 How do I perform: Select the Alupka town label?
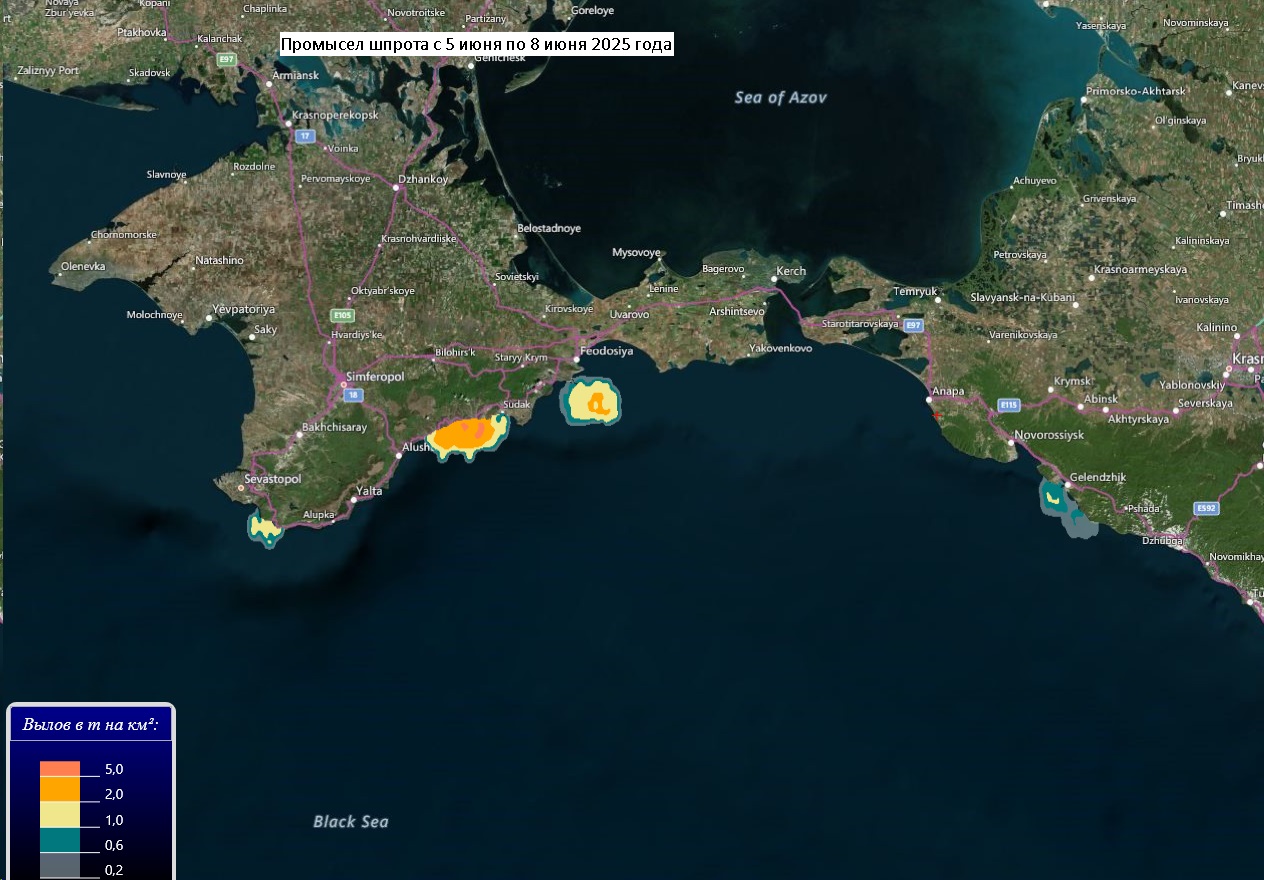coord(319,515)
